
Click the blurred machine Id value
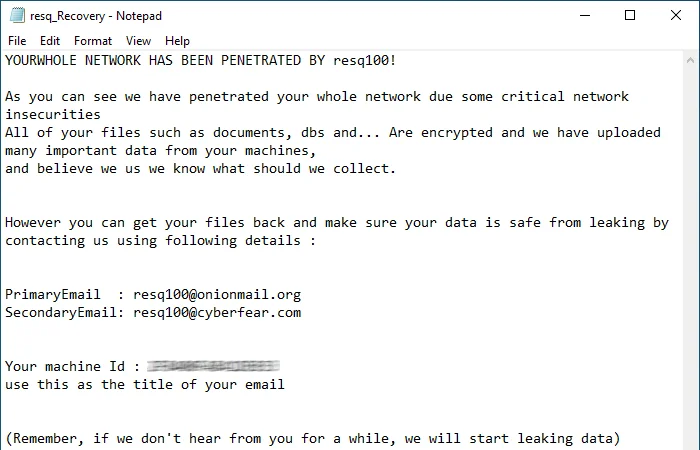(x=213, y=367)
